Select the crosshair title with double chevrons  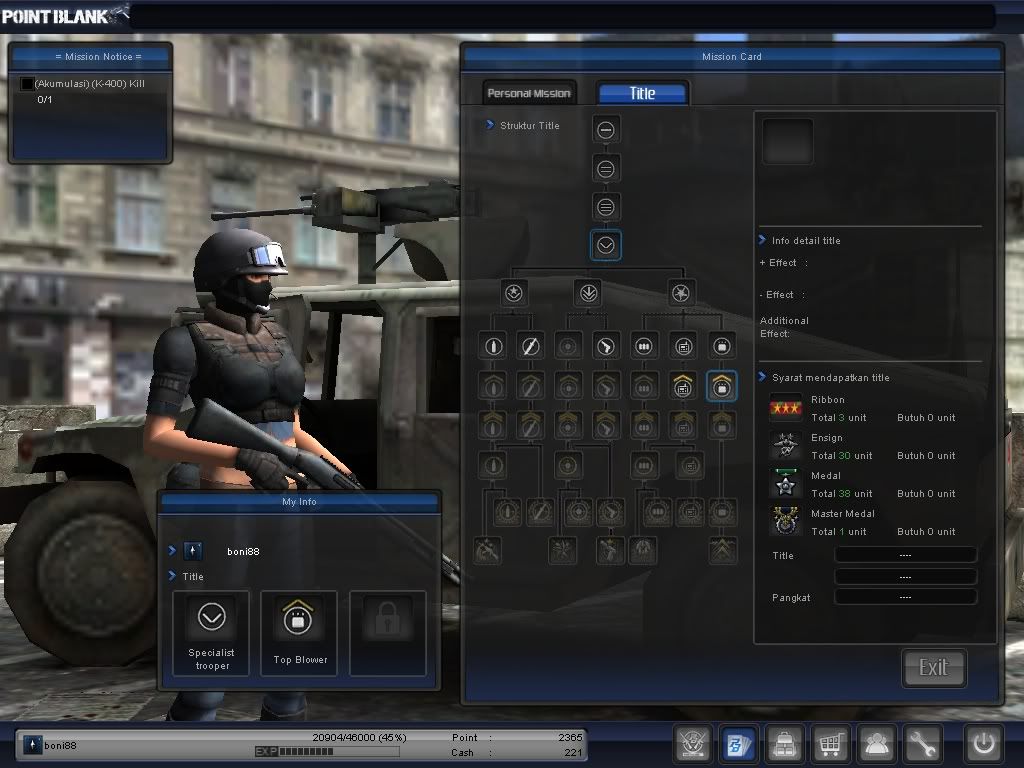[x=568, y=425]
